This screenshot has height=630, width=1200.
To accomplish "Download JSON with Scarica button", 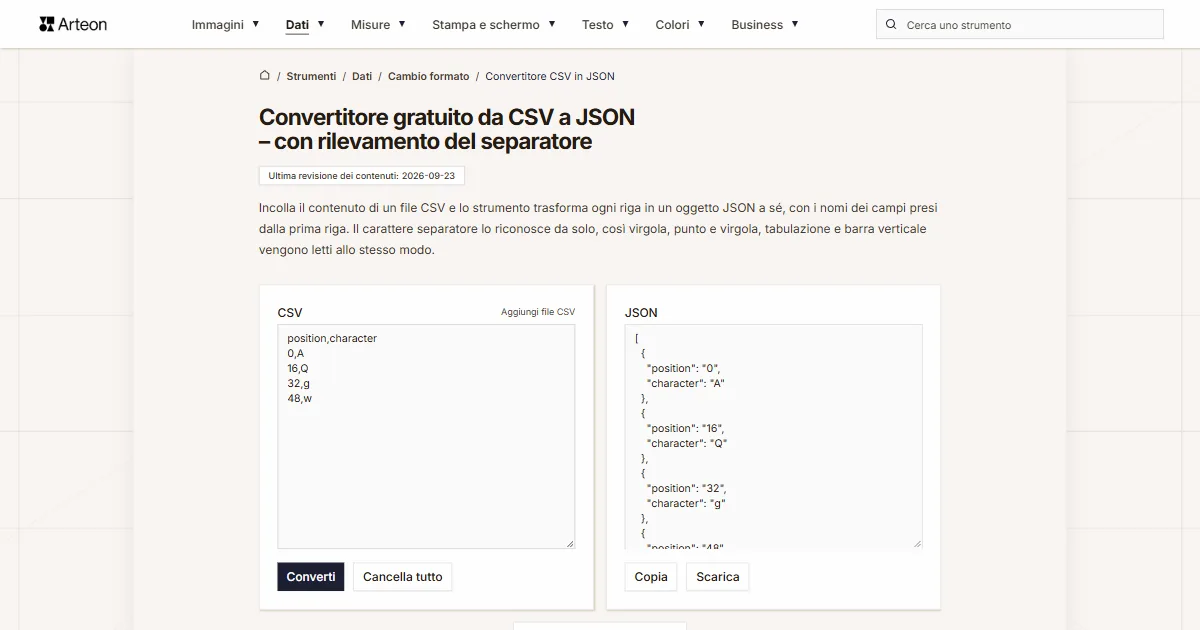I will pos(718,577).
